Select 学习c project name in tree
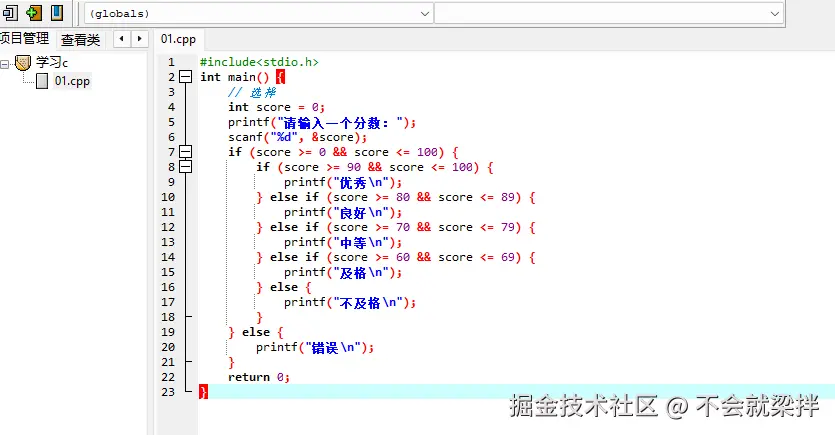The width and height of the screenshot is (835, 435). (52, 63)
